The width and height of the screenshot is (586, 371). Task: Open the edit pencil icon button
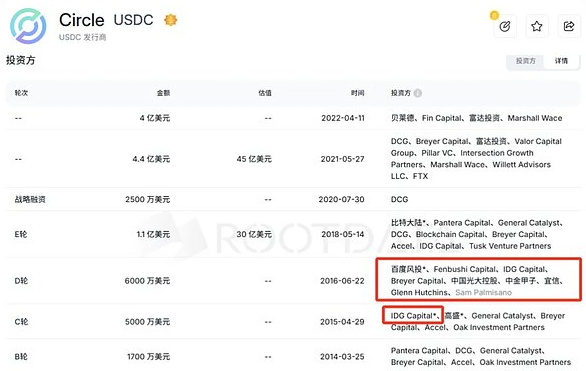tap(505, 26)
